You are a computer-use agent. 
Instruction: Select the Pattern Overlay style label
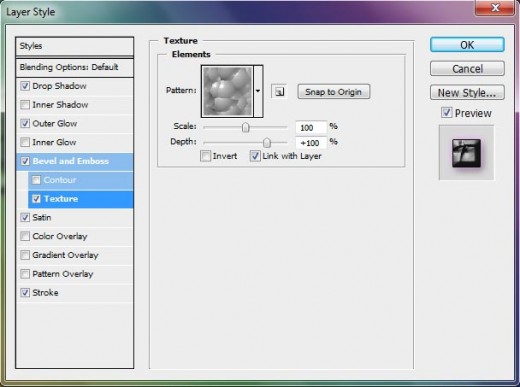pos(63,274)
